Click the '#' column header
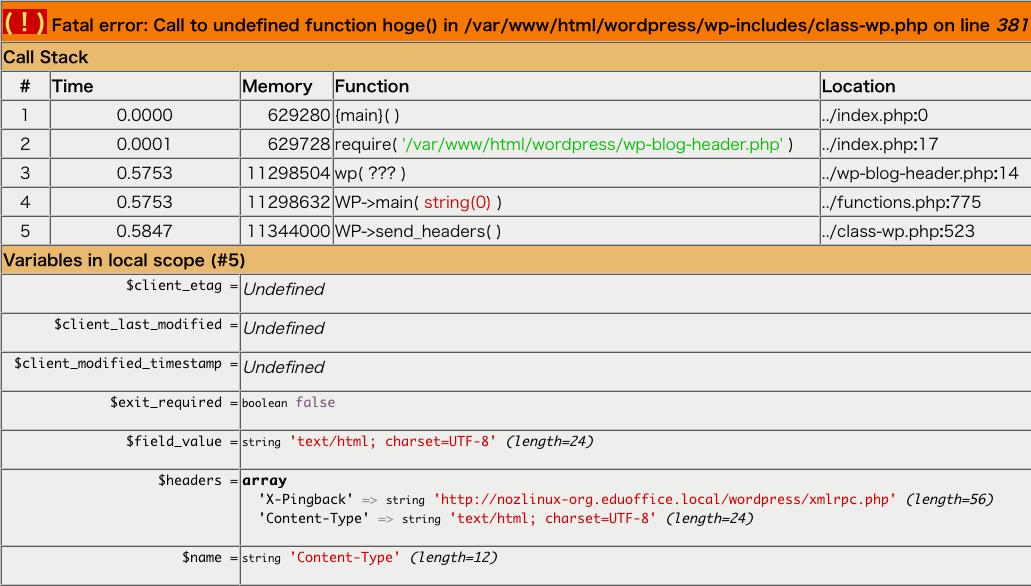Viewport: 1031px width, 586px height. (25, 86)
